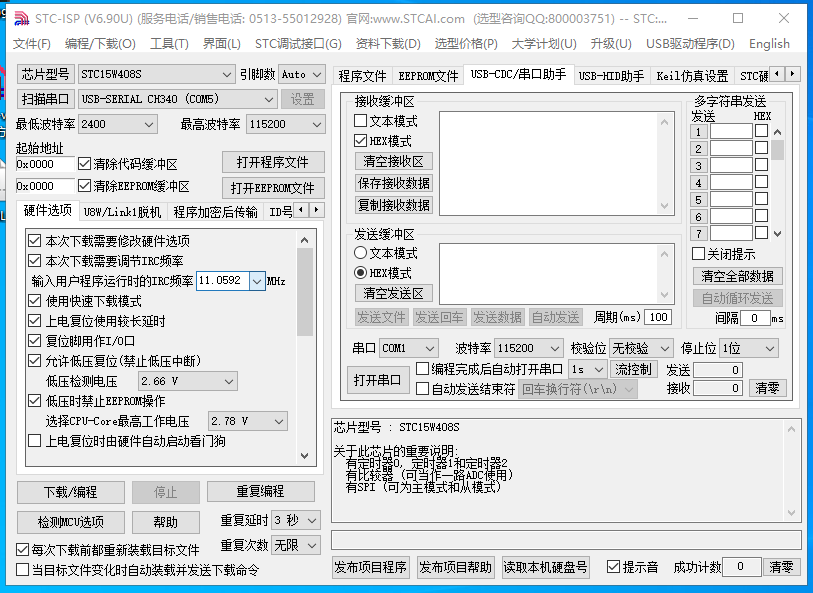This screenshot has width=813, height=593.
Task: Switch to Keil仿真设置 tab
Action: 692,76
